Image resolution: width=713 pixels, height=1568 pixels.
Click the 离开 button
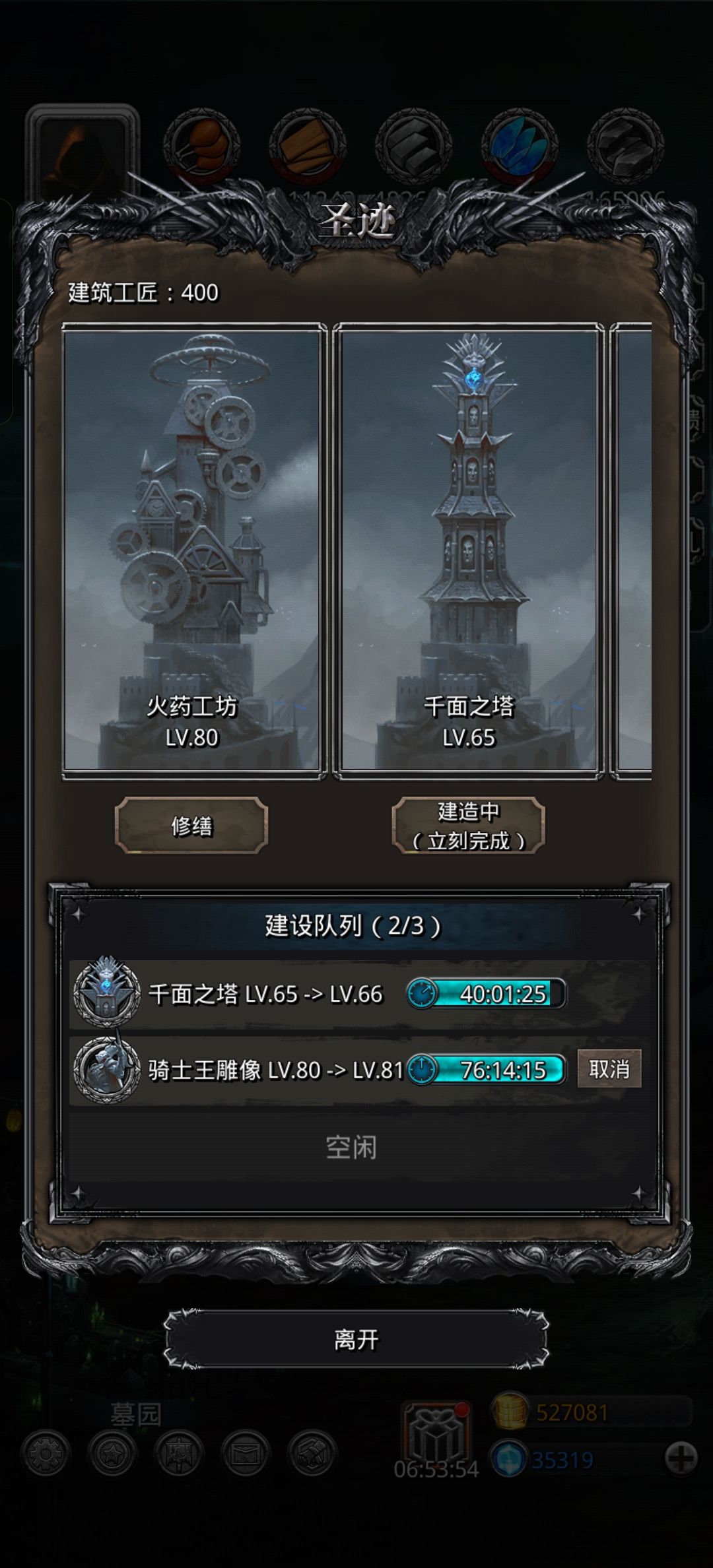tap(356, 1339)
